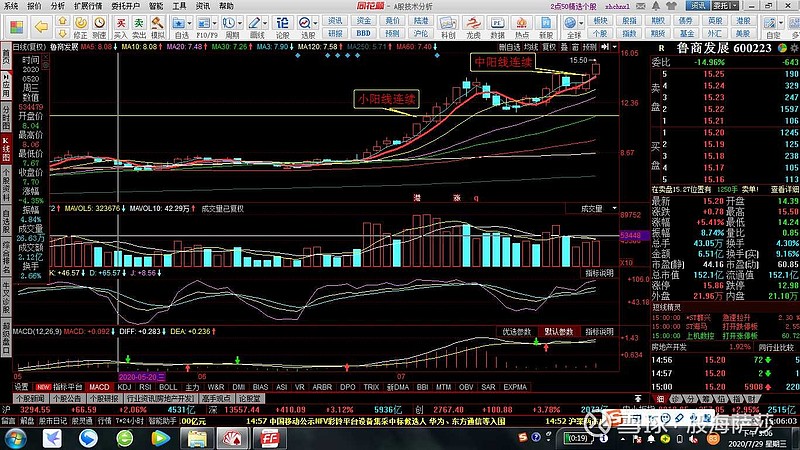
Task: Open the 测速 speed test clock icon
Action: point(99,27)
